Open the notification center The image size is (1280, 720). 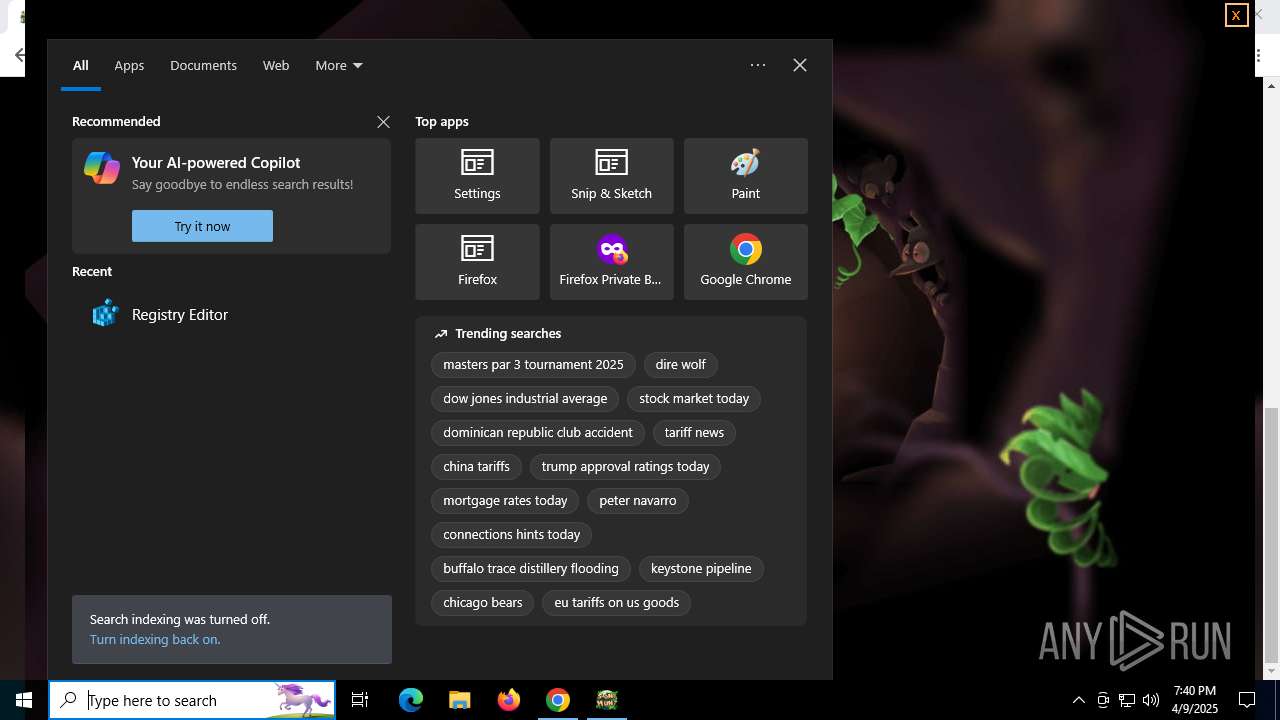click(1247, 700)
